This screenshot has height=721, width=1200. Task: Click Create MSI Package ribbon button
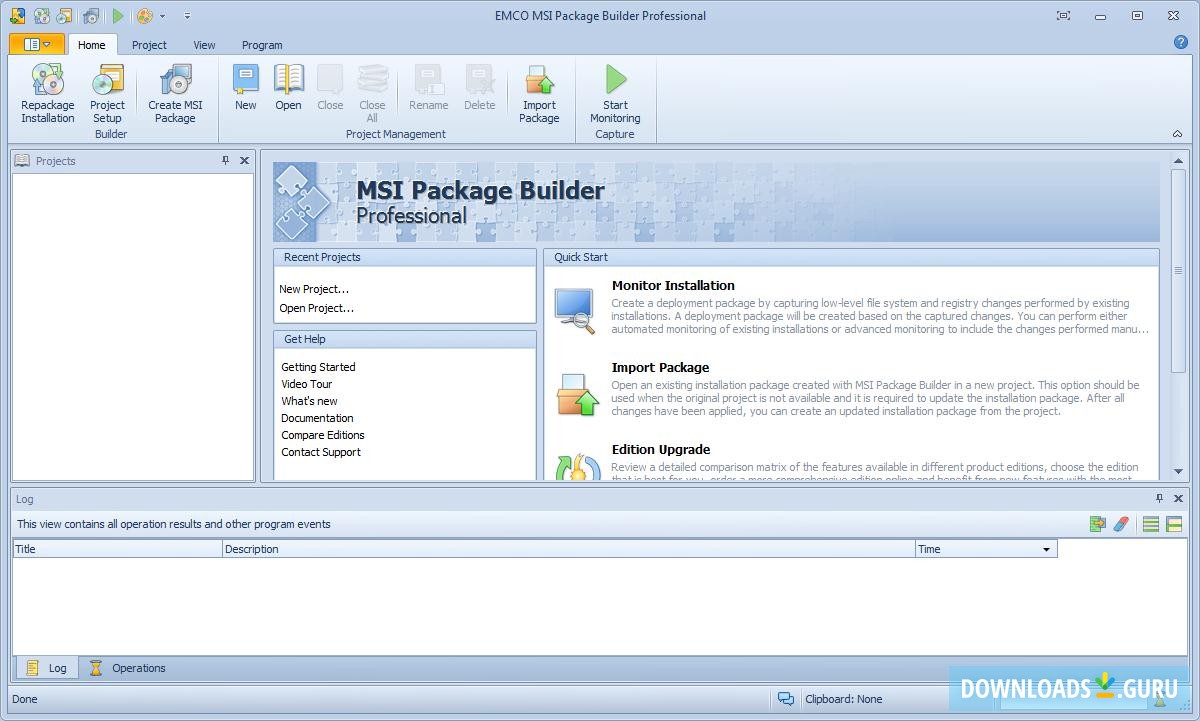(x=175, y=95)
